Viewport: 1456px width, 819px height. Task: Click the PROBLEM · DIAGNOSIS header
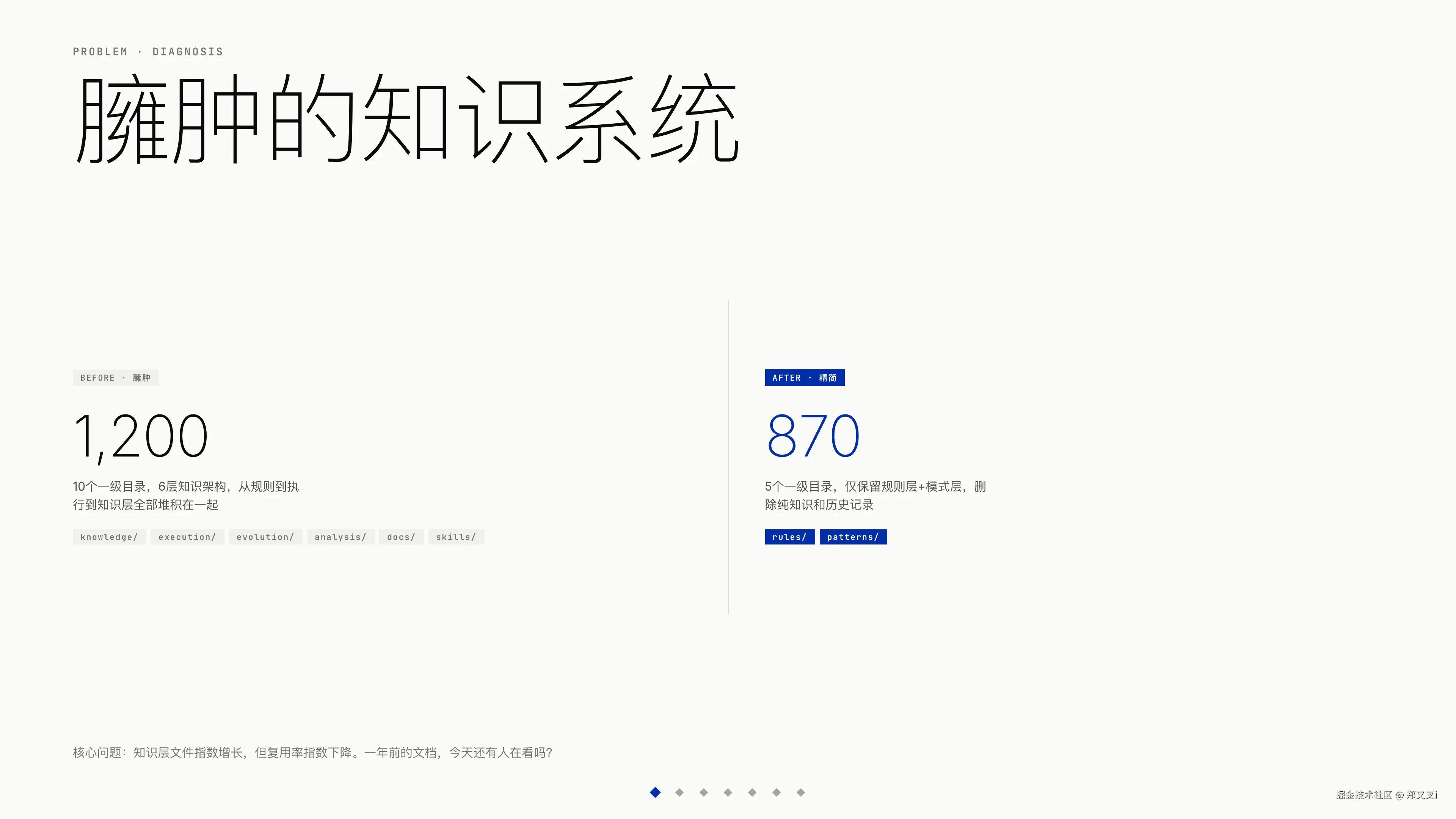(x=148, y=52)
